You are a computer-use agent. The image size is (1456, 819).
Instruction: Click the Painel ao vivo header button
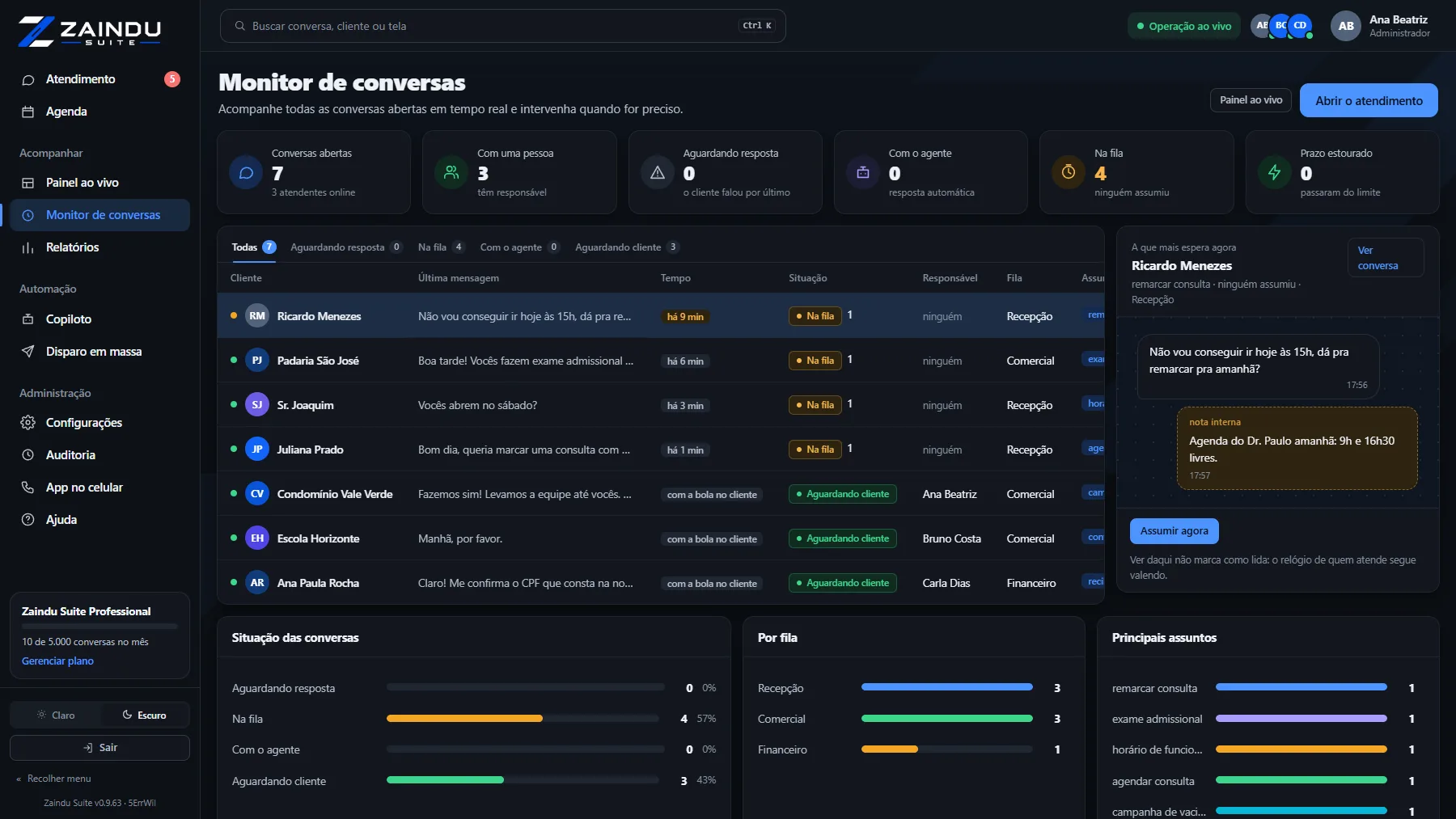(1251, 100)
